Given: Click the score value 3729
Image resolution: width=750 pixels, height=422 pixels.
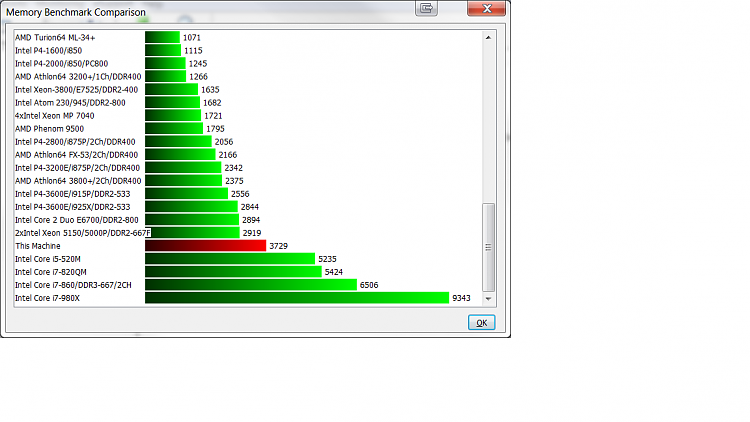Looking at the screenshot, I should coord(278,246).
